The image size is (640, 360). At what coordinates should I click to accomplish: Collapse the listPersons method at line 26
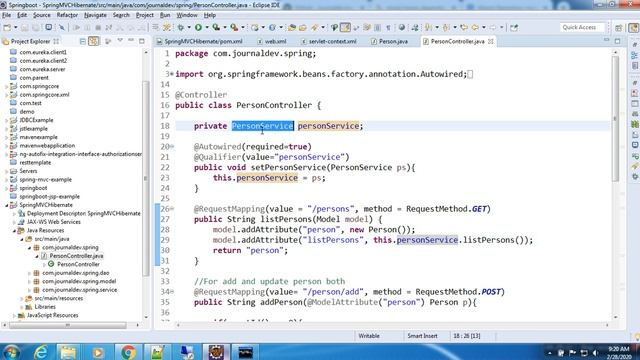(x=171, y=209)
